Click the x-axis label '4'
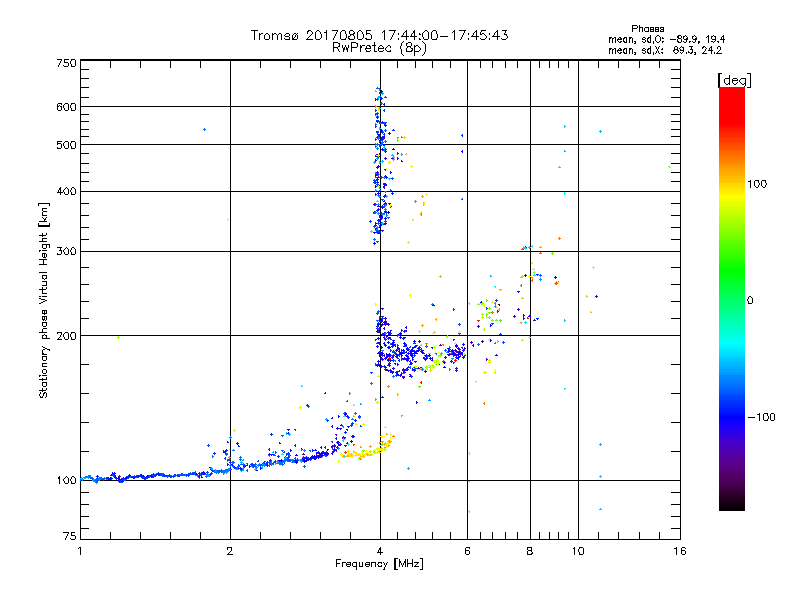The image size is (800, 600). (x=380, y=551)
